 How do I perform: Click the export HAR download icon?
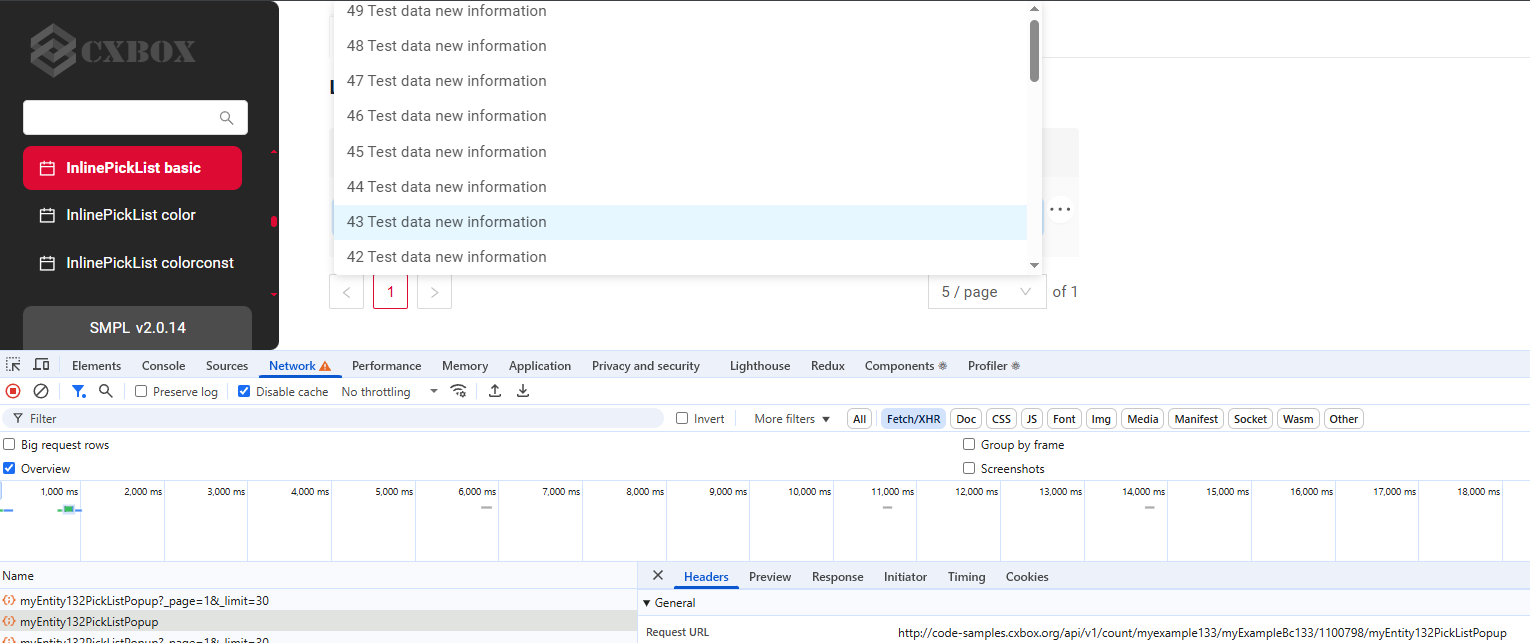click(523, 391)
